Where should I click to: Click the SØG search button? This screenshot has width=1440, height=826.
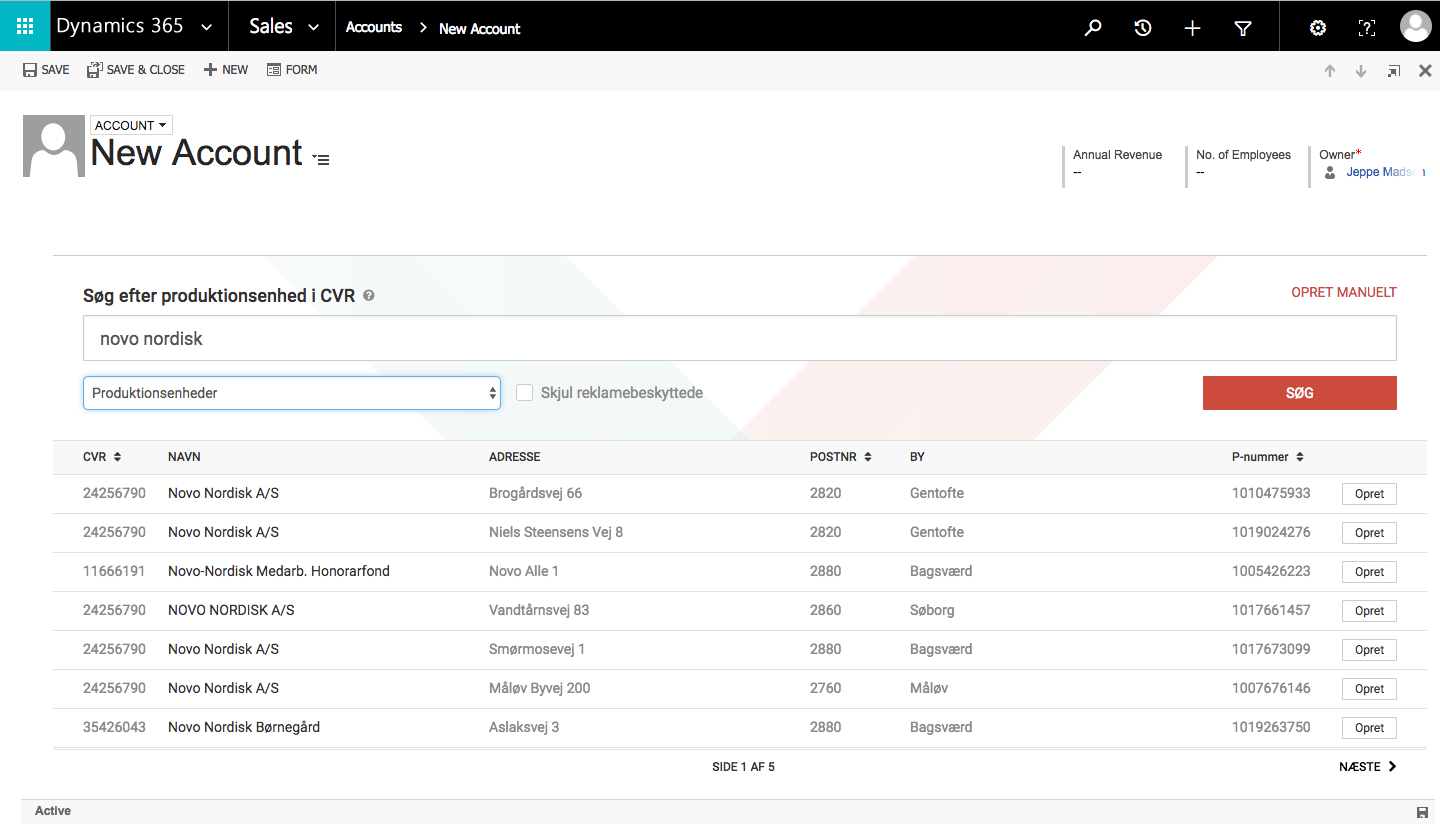tap(1299, 393)
